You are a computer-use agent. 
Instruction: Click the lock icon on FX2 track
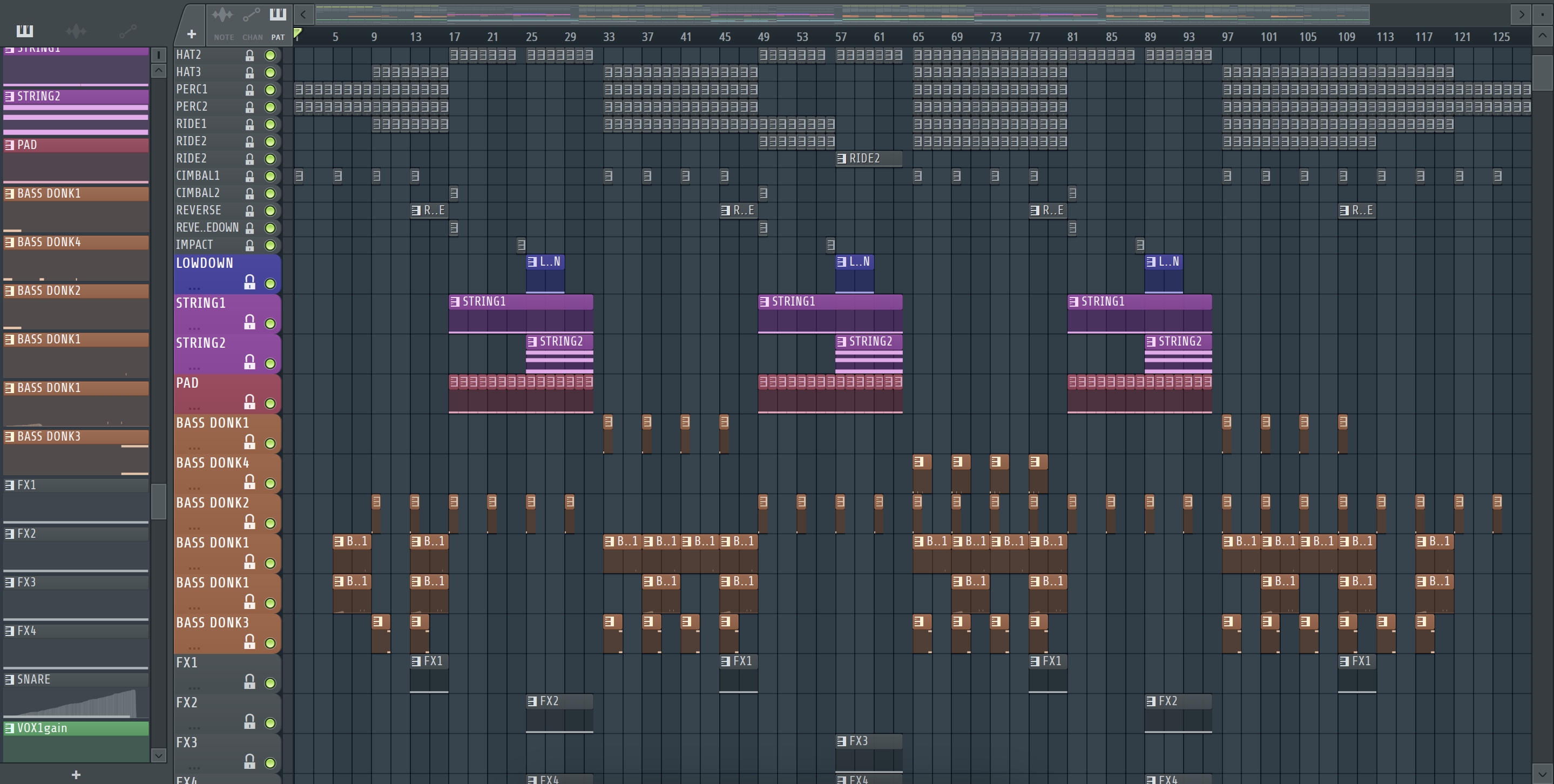pos(249,721)
